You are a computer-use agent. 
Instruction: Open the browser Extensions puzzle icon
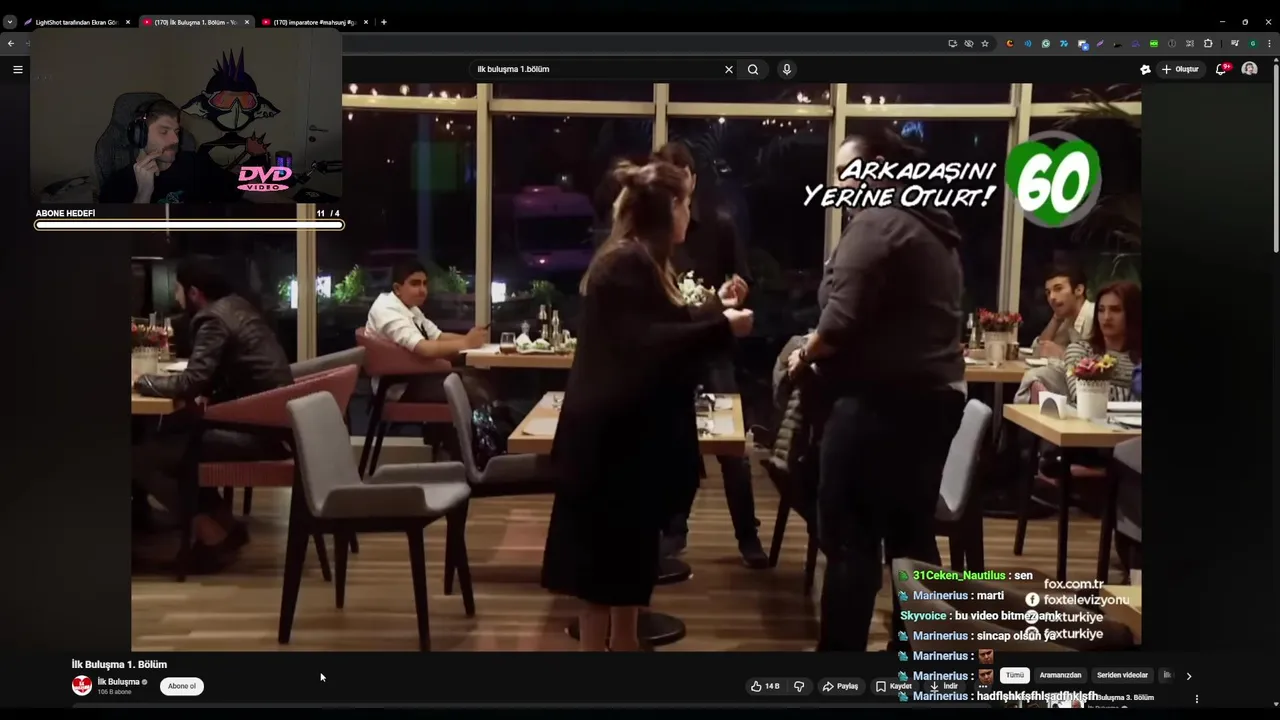pyautogui.click(x=1208, y=43)
